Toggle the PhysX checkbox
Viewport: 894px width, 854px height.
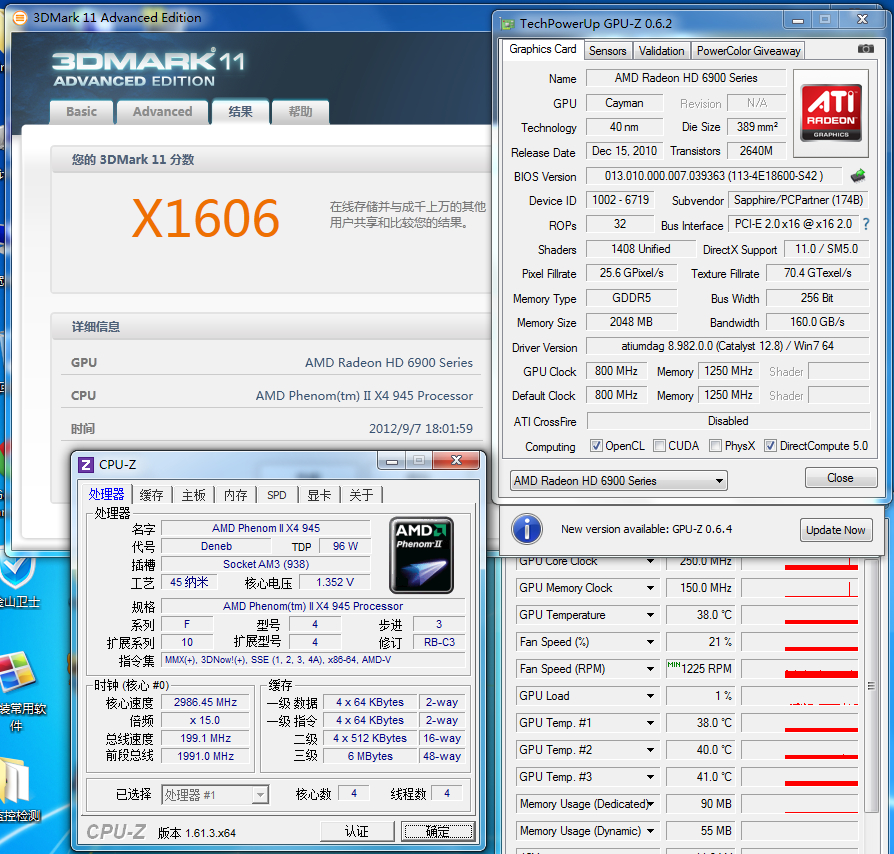coord(715,446)
